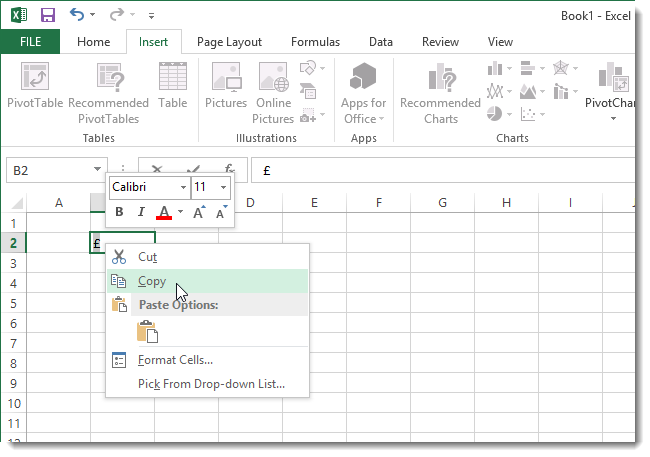
Task: Expand the Calibri font name dropdown
Action: tap(183, 187)
